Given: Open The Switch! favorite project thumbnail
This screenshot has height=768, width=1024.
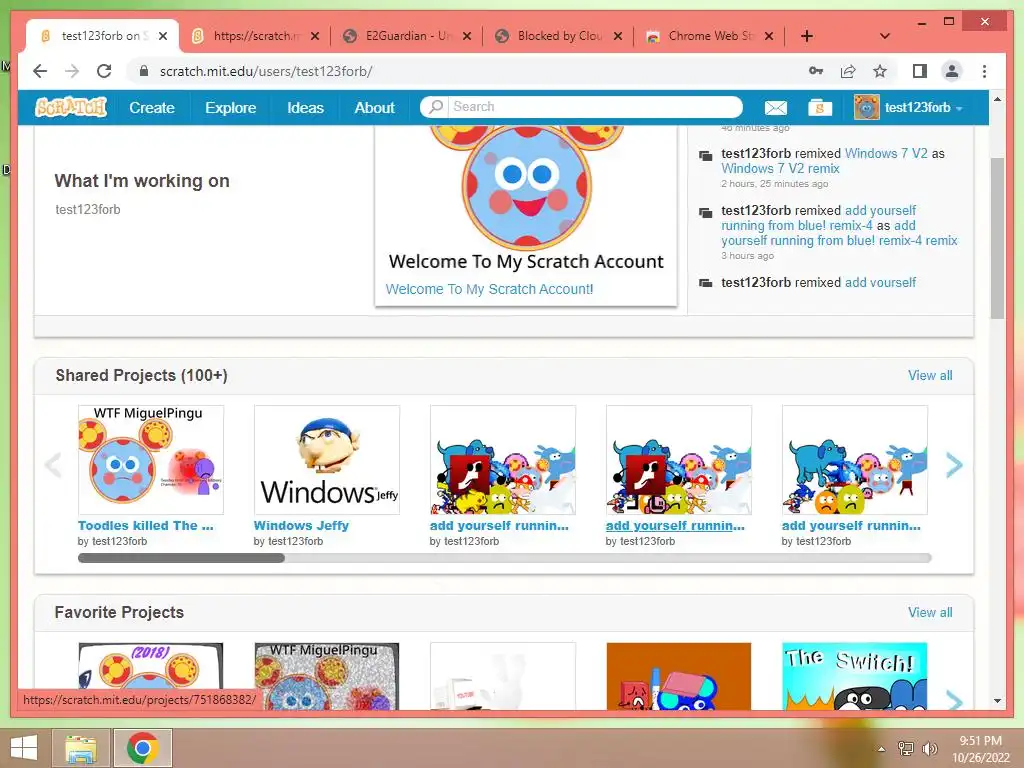Looking at the screenshot, I should 854,676.
